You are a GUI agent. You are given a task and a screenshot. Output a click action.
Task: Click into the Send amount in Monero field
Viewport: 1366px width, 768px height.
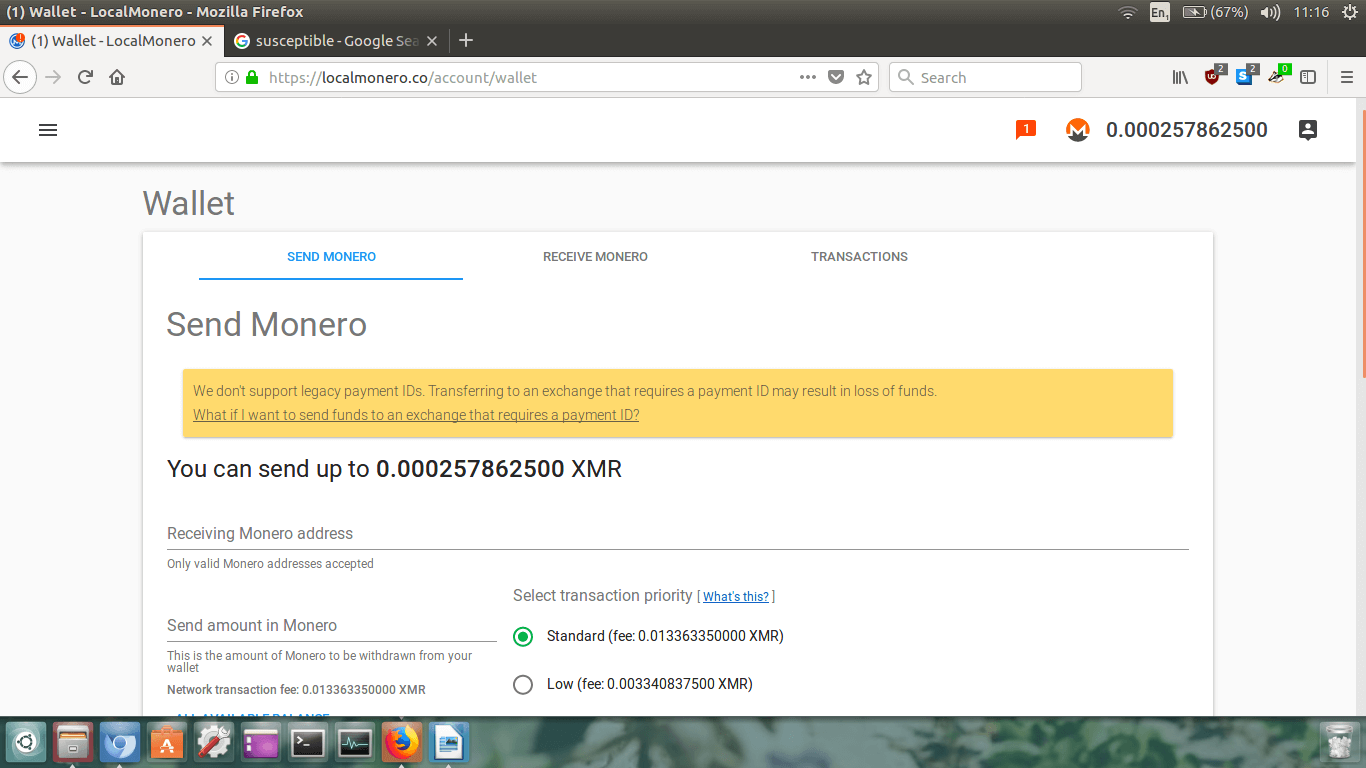331,626
